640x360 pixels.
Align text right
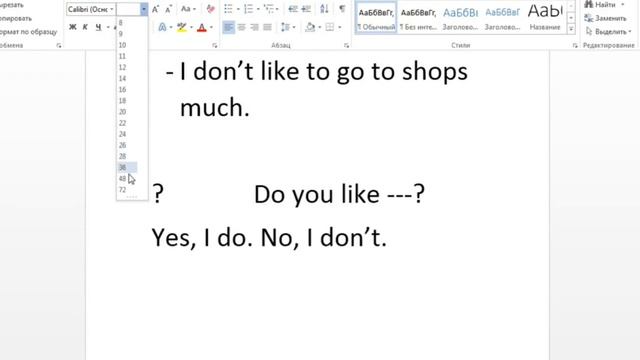point(255,27)
